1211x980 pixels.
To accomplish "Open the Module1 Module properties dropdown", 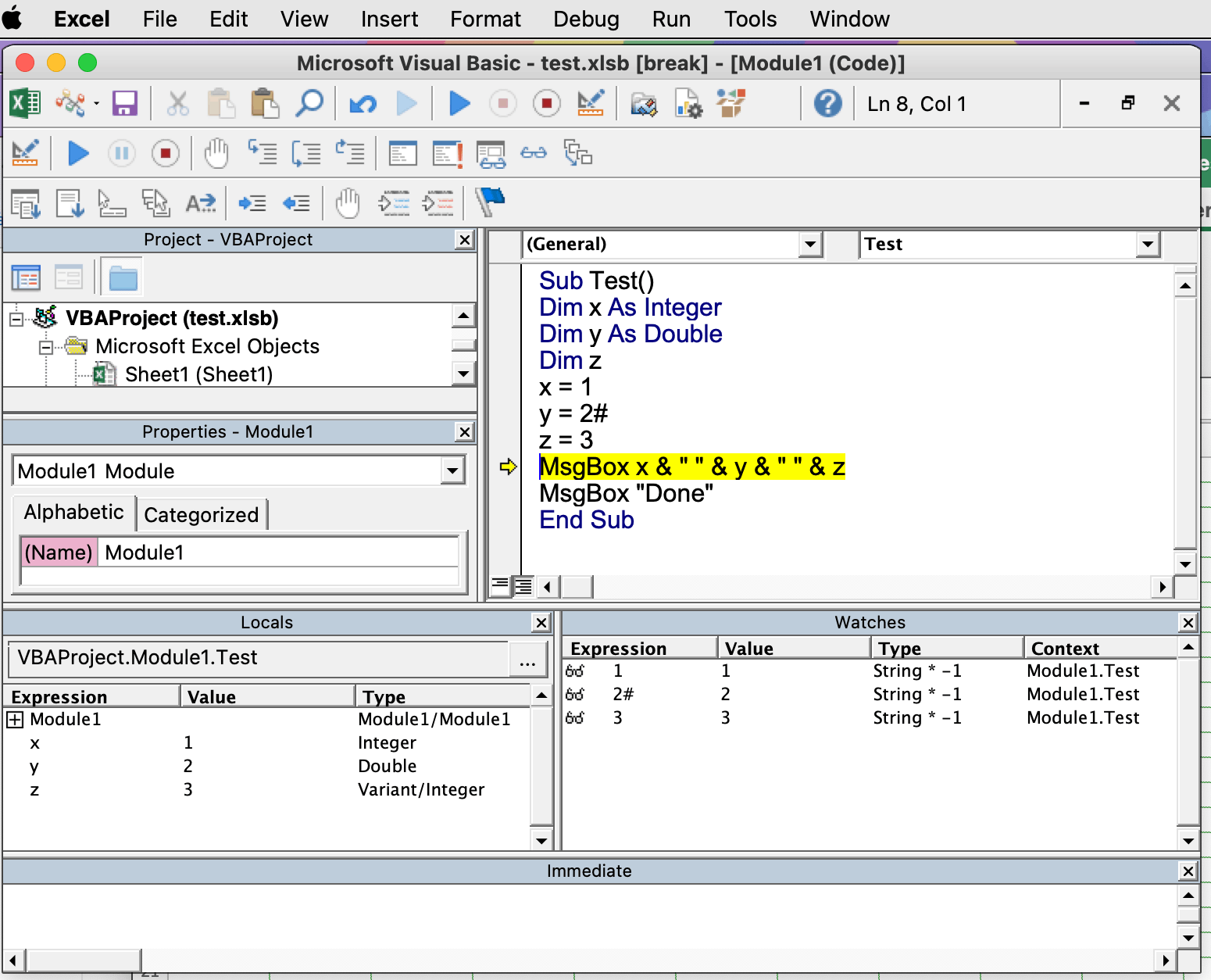I will [x=452, y=471].
